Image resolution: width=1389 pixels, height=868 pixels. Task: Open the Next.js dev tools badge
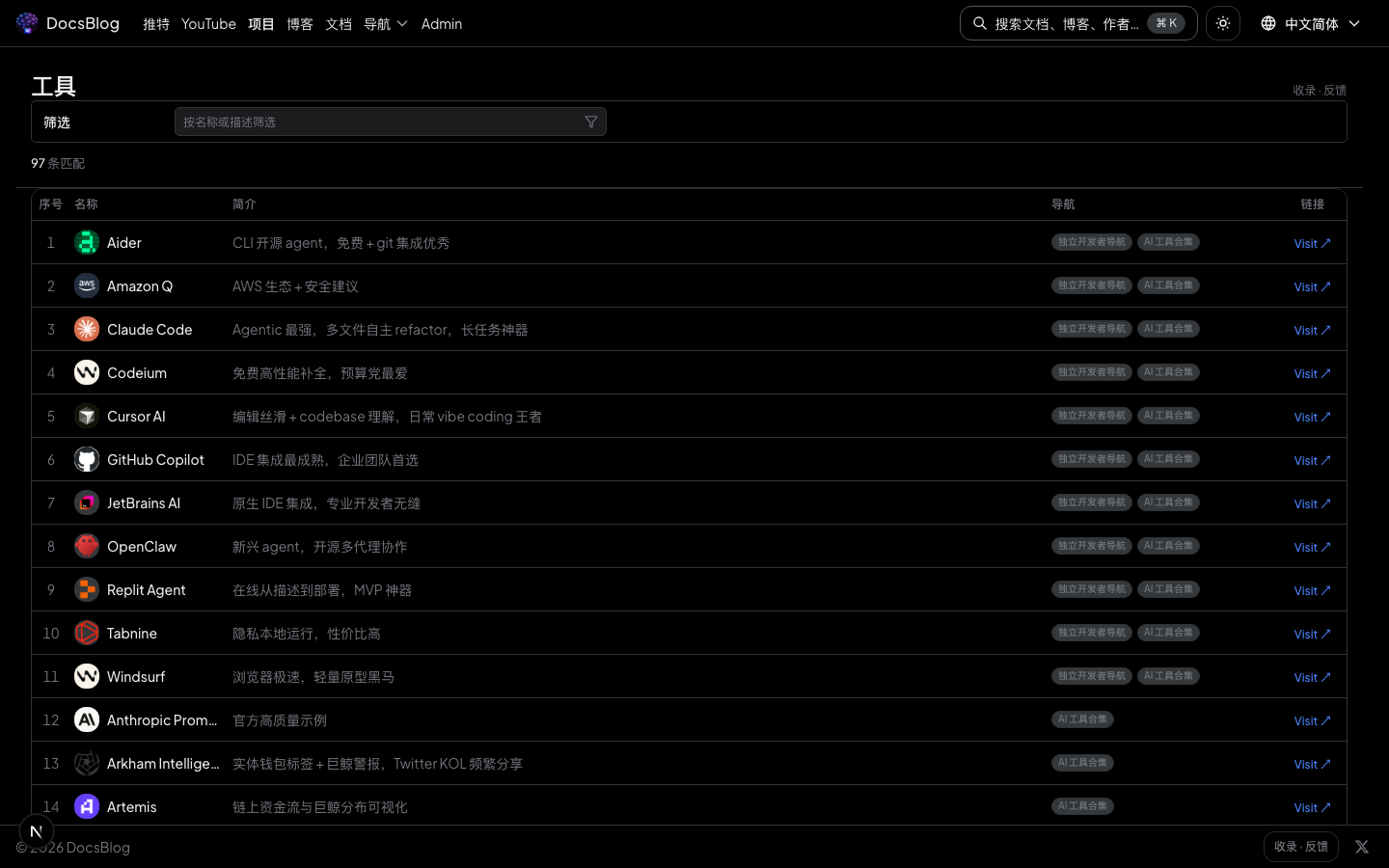(x=37, y=831)
